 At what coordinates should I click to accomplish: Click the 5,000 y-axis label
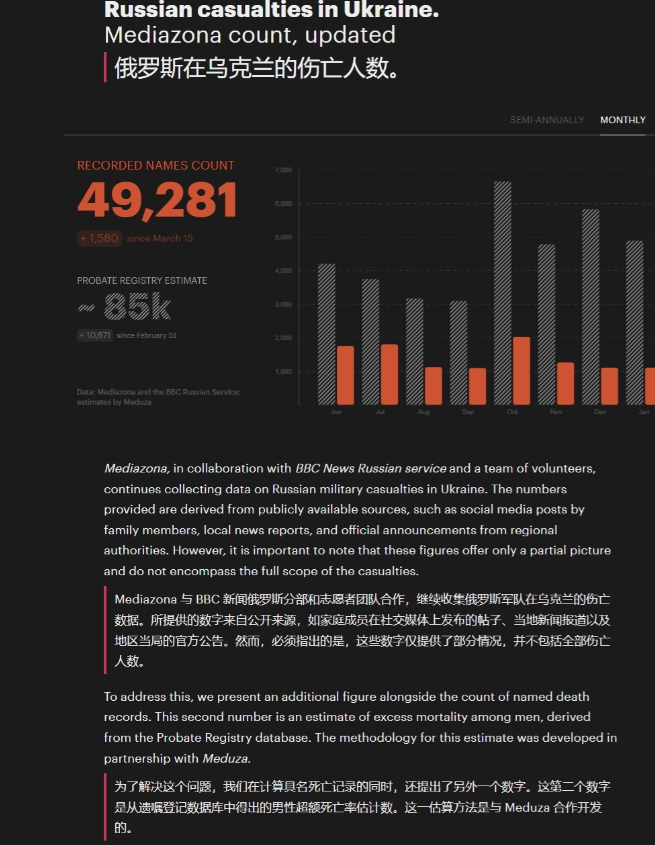point(284,237)
